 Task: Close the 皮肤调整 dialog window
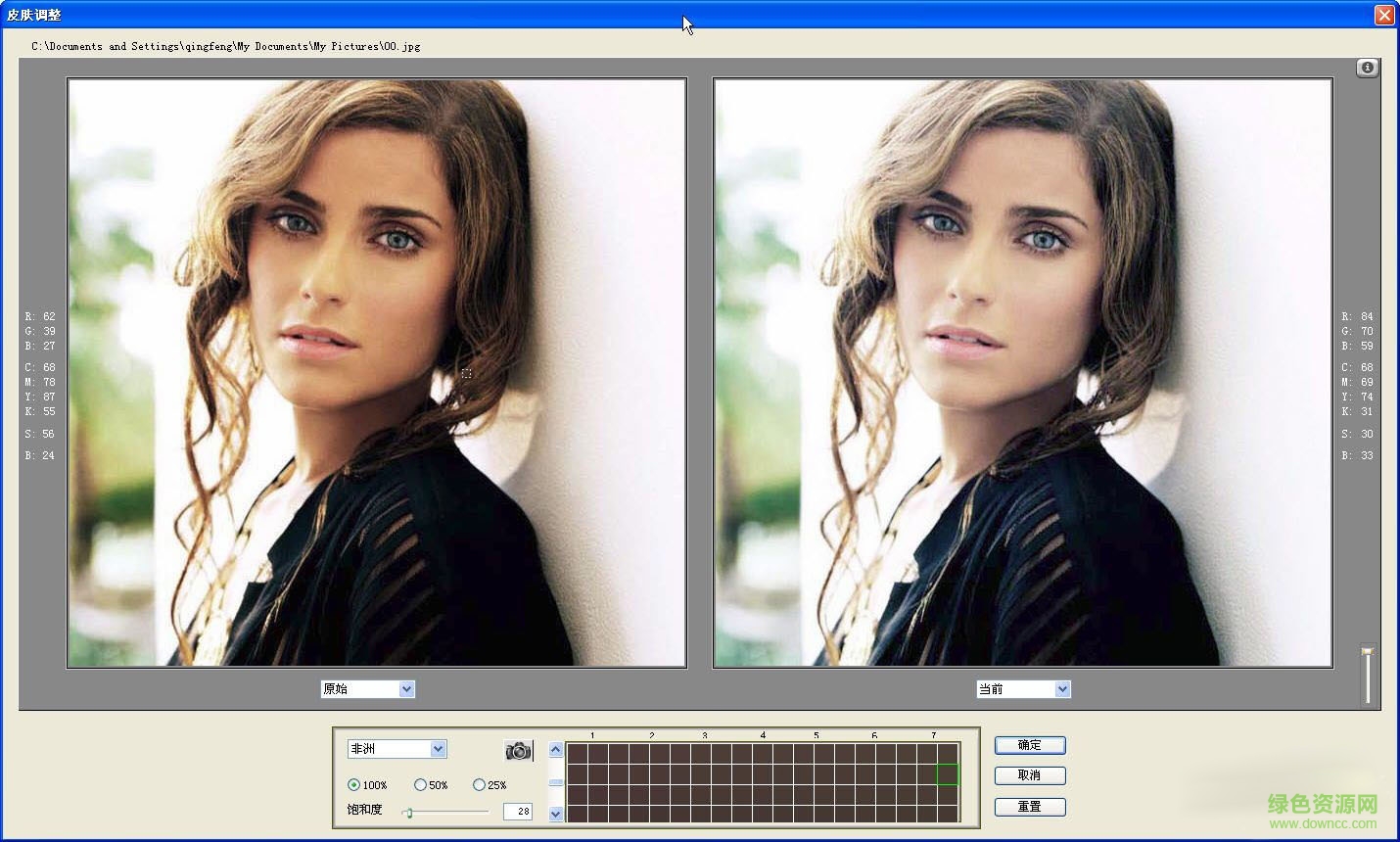coord(1384,15)
